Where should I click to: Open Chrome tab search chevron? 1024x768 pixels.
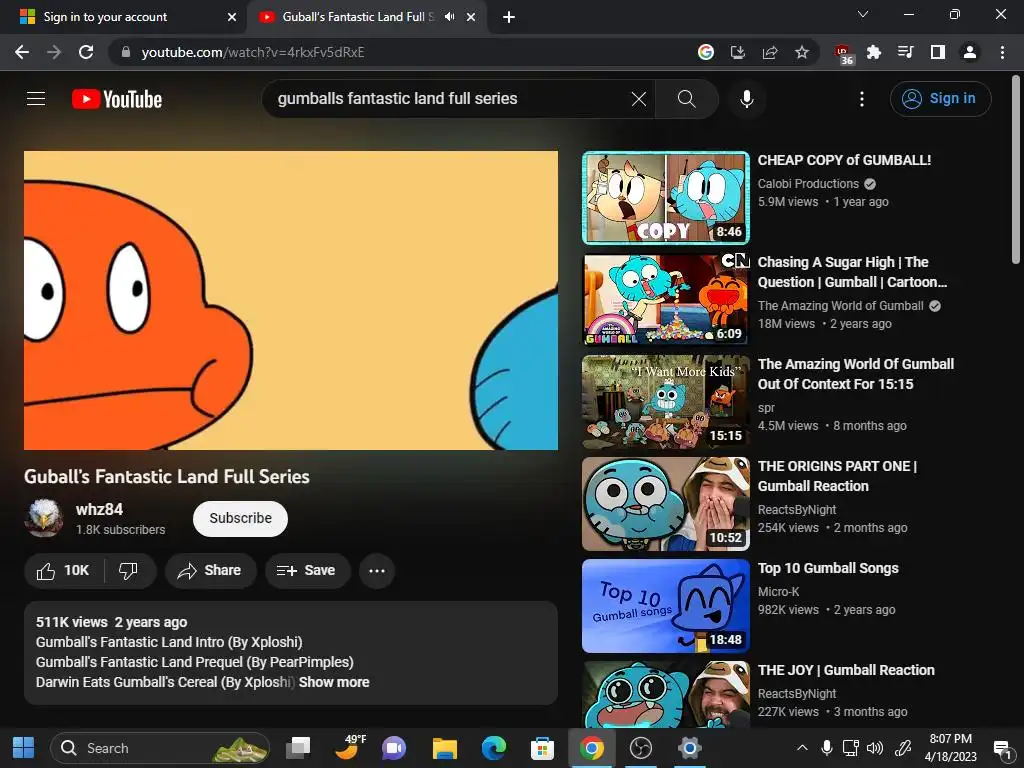[x=863, y=14]
